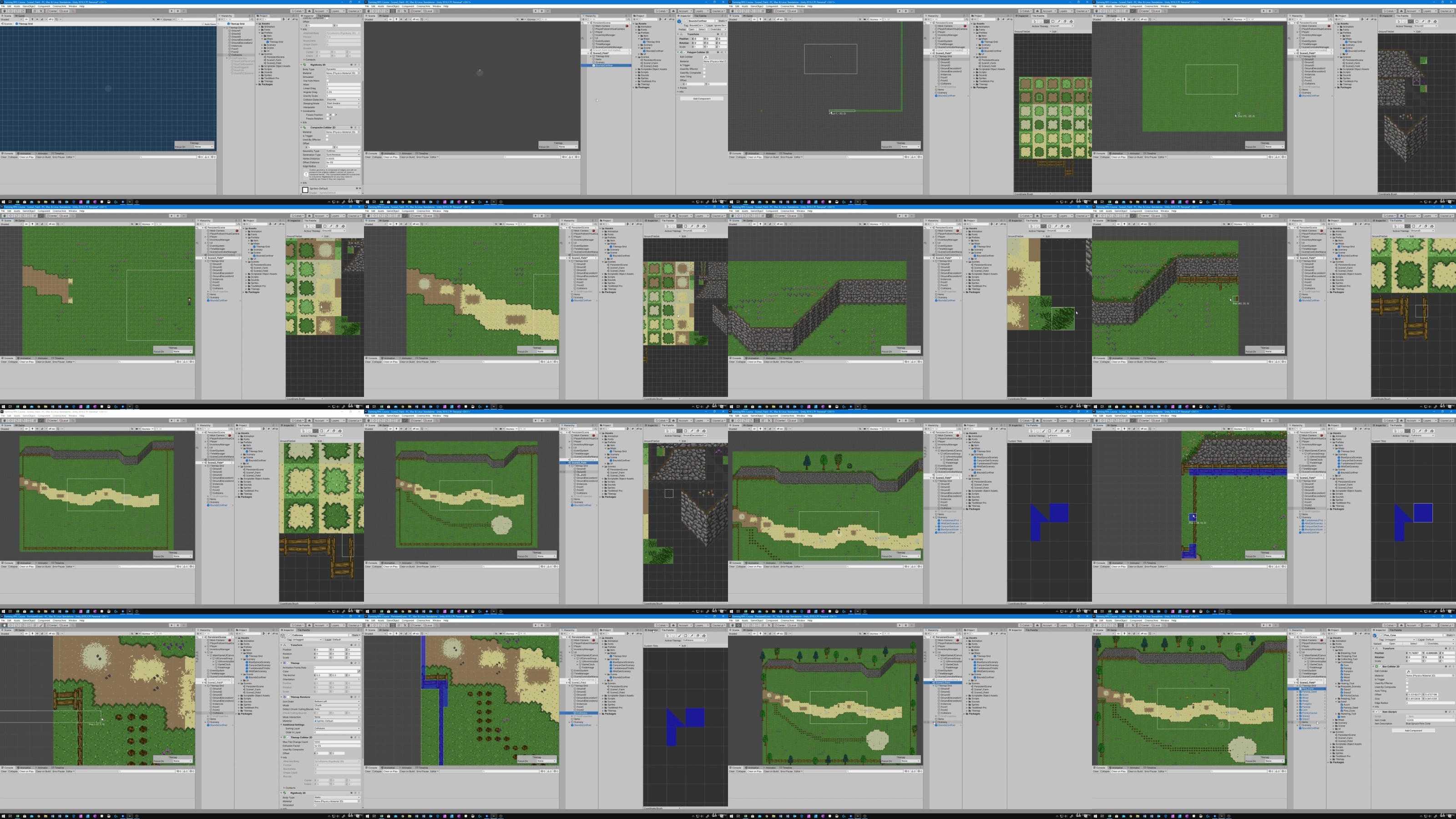The height and width of the screenshot is (819, 1456).
Task: Check Freeze Position Y
Action: click(334, 115)
